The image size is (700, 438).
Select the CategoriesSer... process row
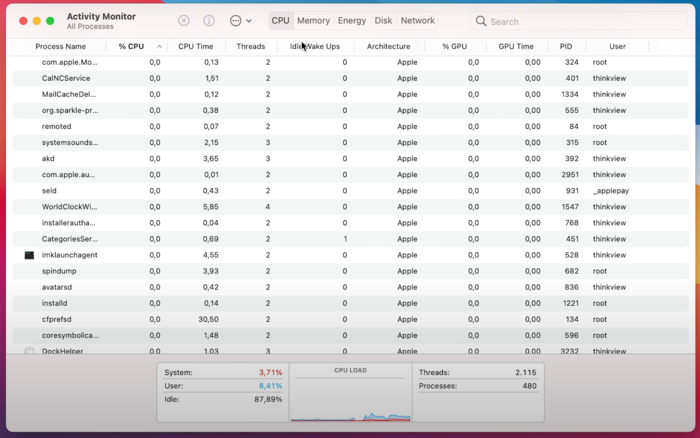350,239
